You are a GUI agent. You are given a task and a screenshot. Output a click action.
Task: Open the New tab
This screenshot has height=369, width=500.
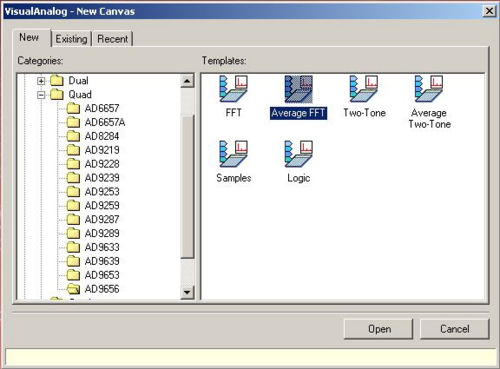point(29,37)
